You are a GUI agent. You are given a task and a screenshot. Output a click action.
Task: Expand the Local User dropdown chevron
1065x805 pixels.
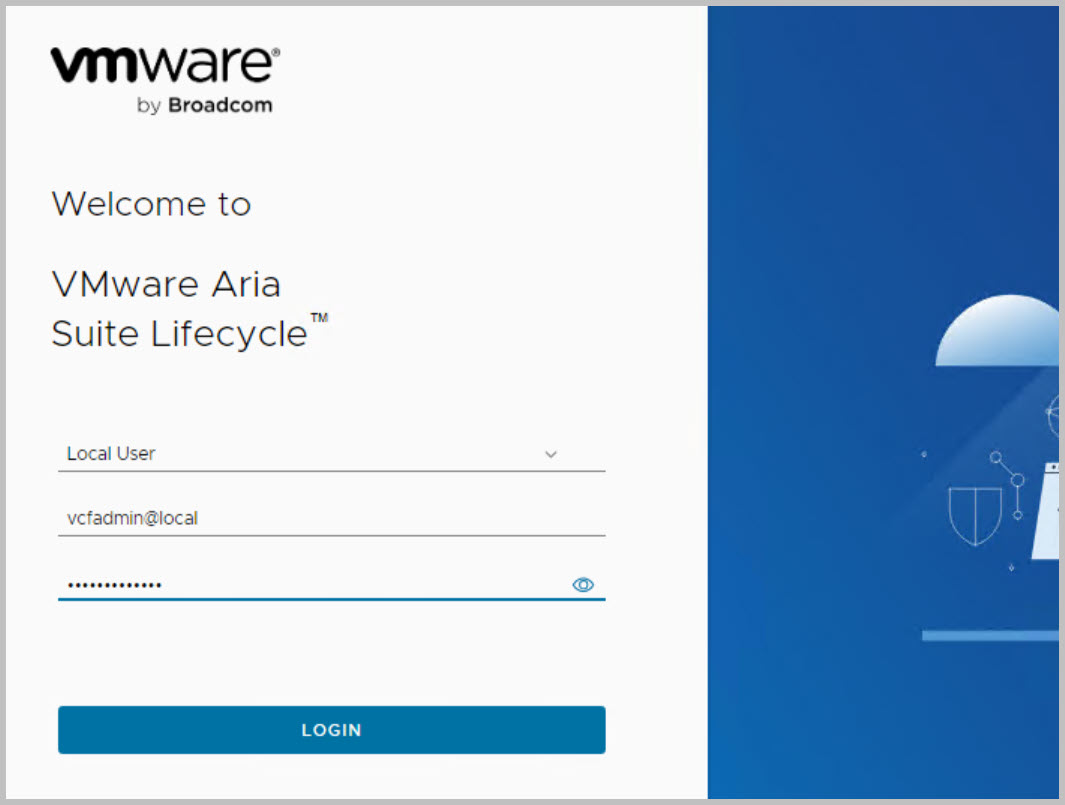click(x=550, y=454)
